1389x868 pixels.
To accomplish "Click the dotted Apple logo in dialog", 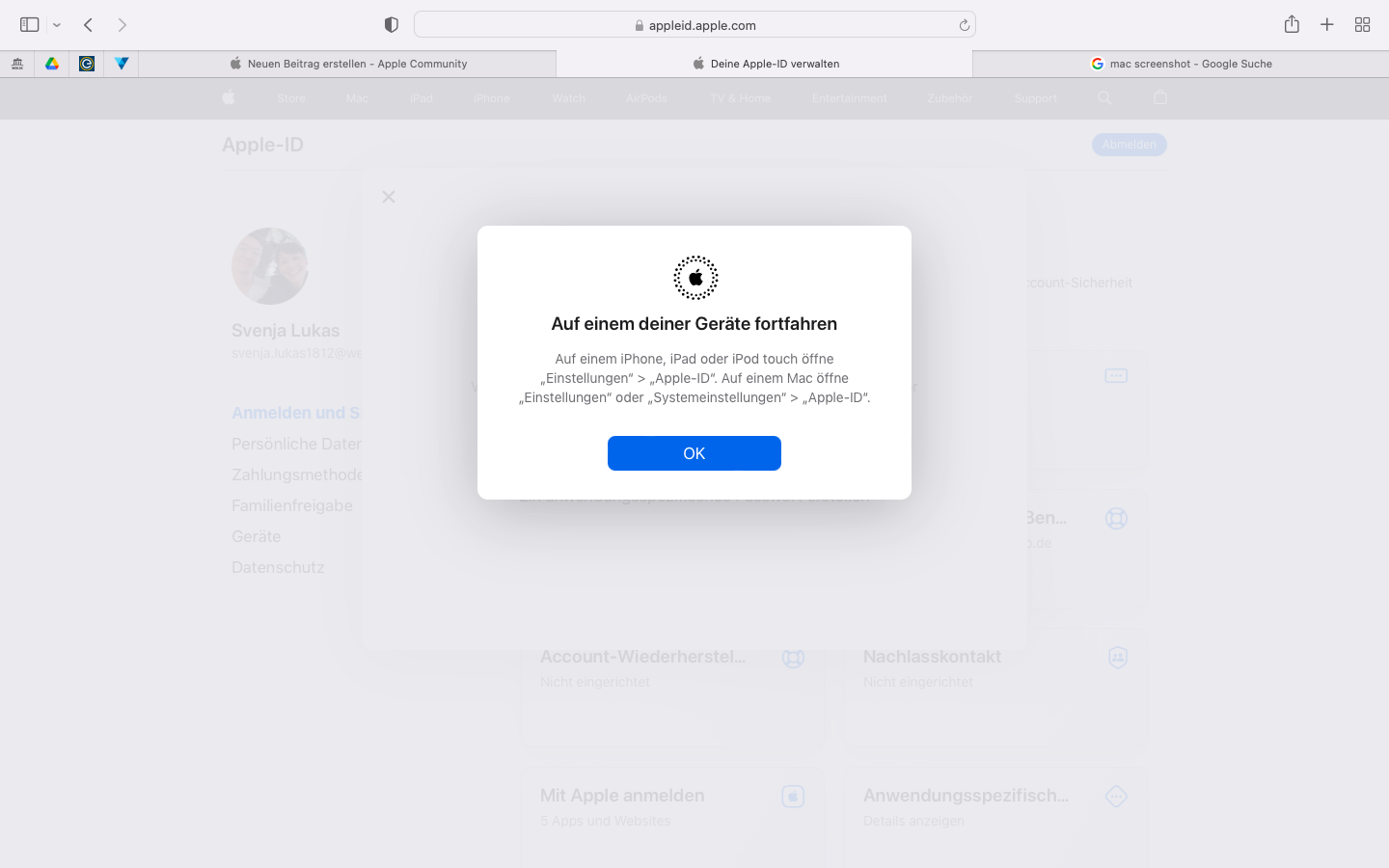I will click(x=695, y=278).
